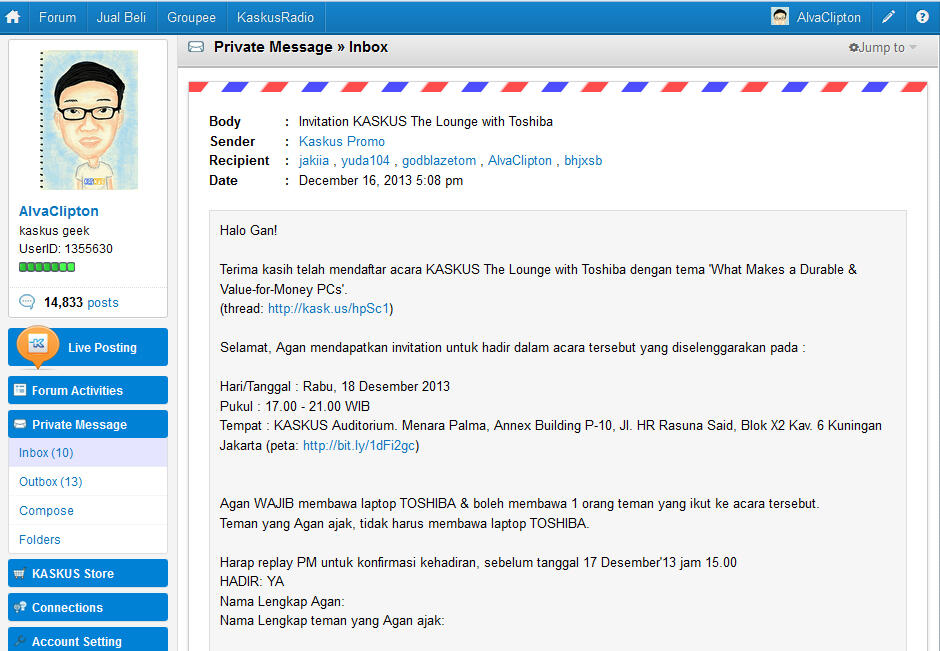Click the shopping cart KASKUS Store icon

click(x=20, y=573)
